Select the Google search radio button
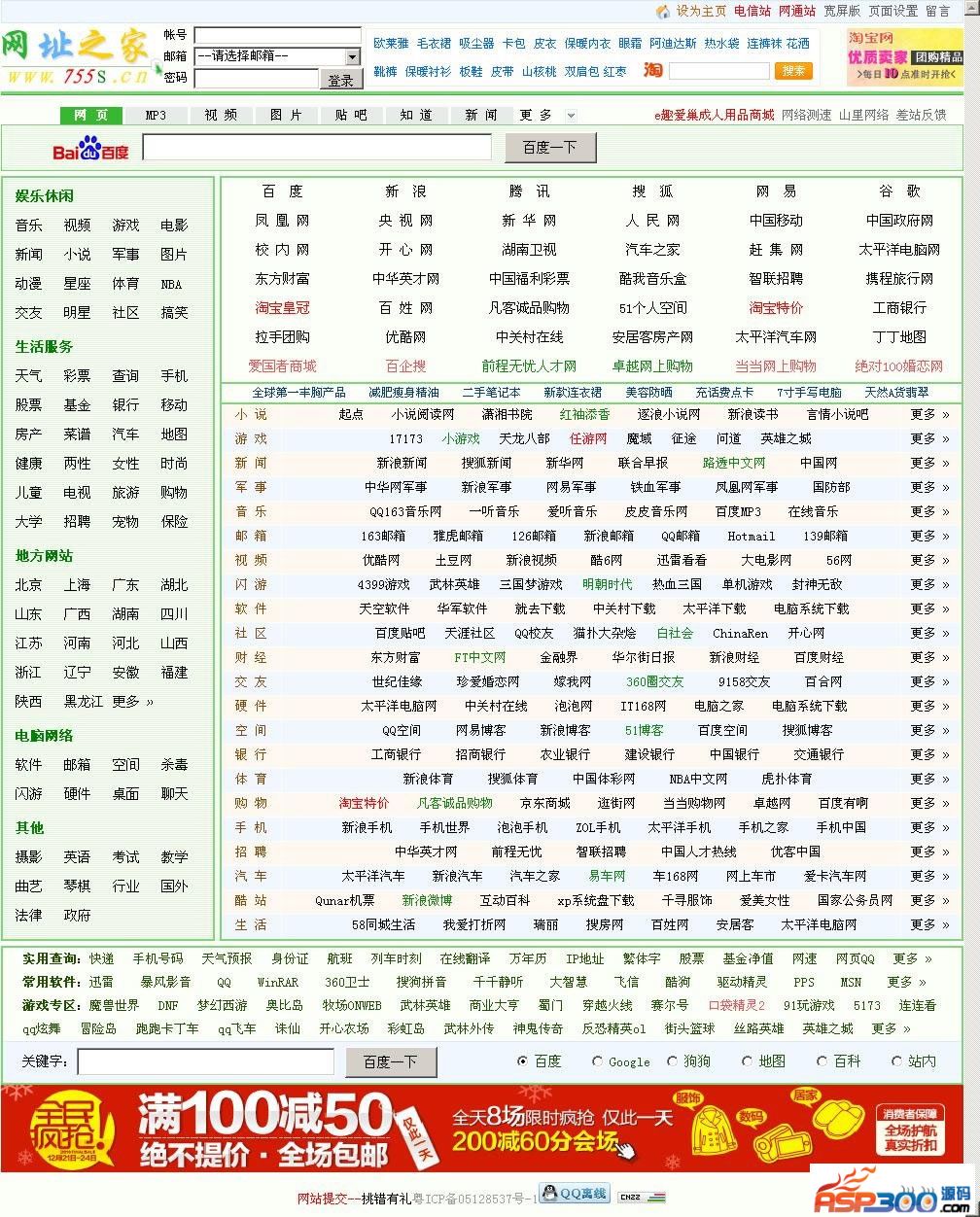 [x=597, y=1061]
